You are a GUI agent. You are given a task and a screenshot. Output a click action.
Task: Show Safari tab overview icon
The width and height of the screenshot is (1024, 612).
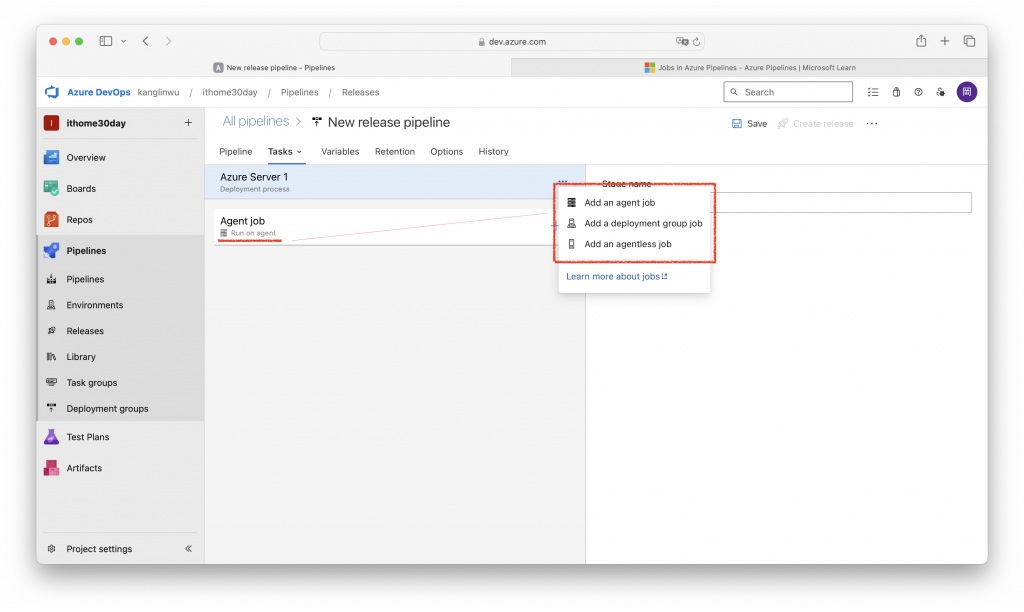coord(969,41)
